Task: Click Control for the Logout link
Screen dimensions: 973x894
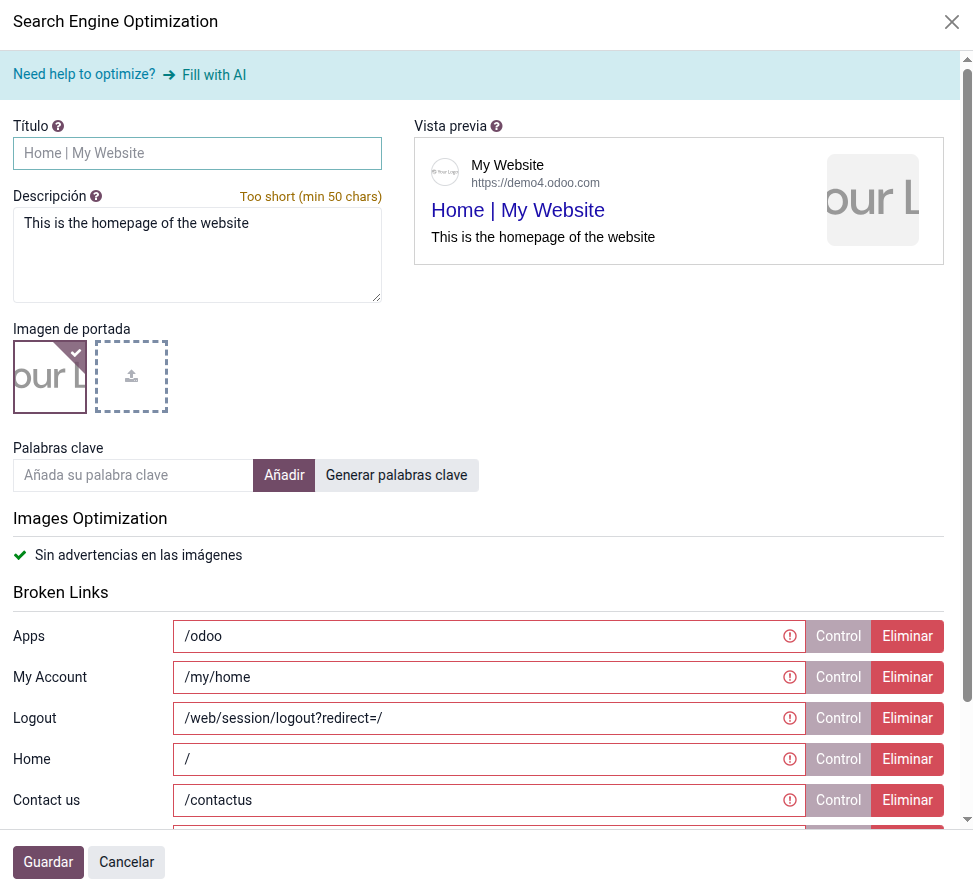Action: click(x=838, y=718)
